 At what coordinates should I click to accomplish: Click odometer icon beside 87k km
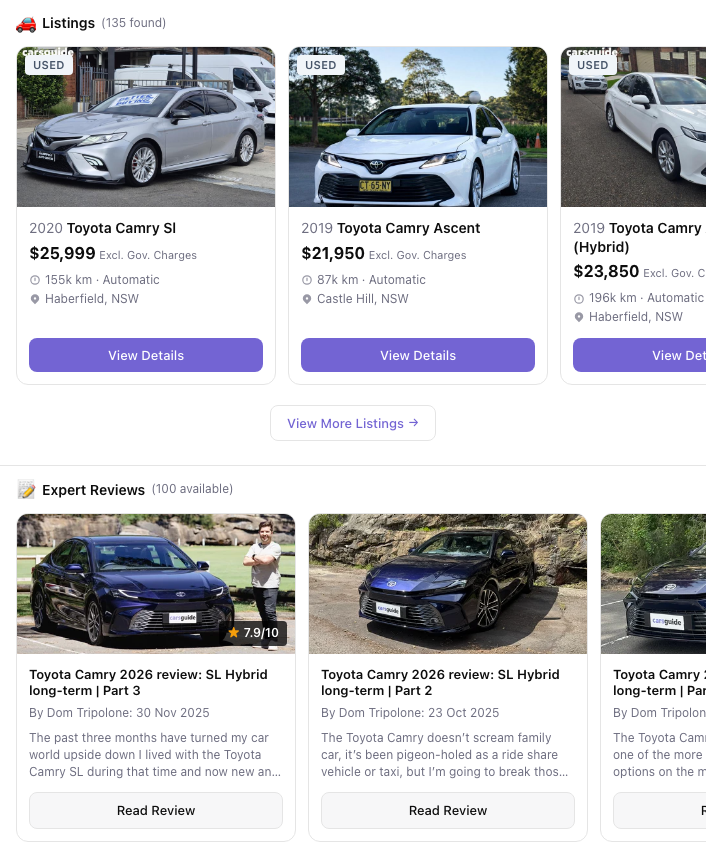click(x=307, y=280)
